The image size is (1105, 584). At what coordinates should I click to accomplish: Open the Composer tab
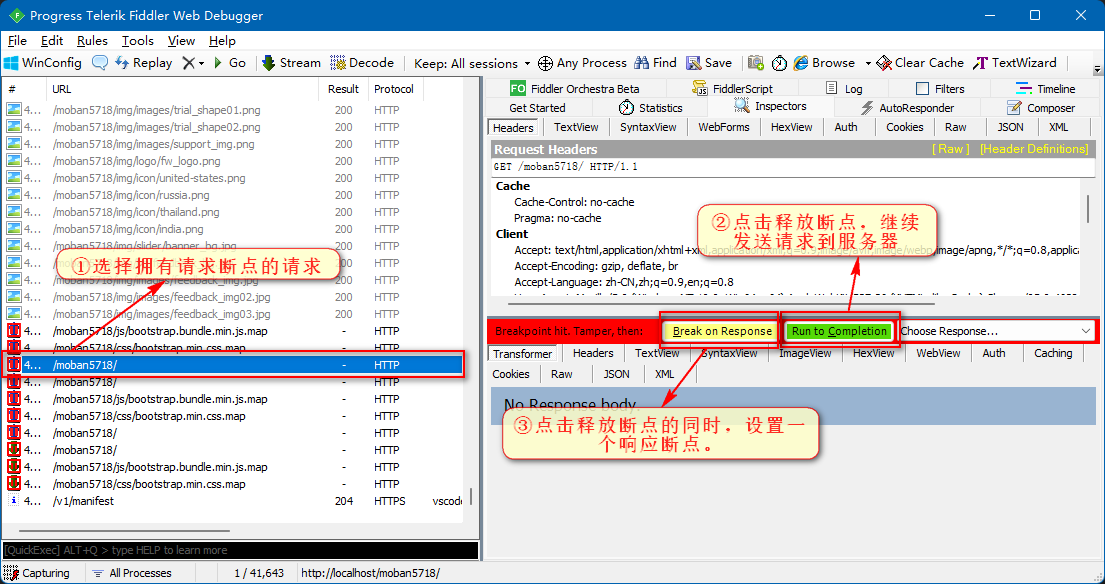click(1041, 108)
